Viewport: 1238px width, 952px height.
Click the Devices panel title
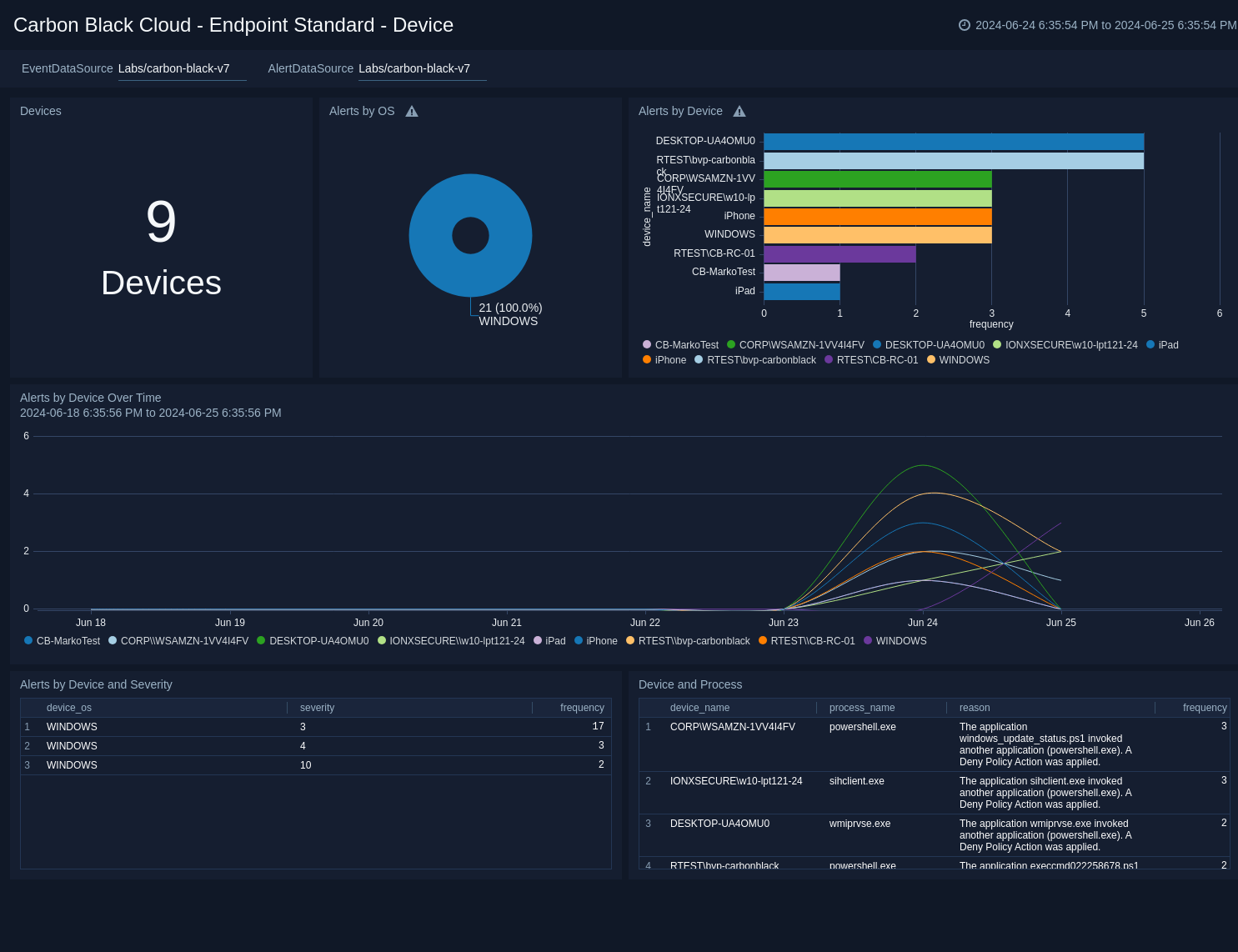point(40,111)
